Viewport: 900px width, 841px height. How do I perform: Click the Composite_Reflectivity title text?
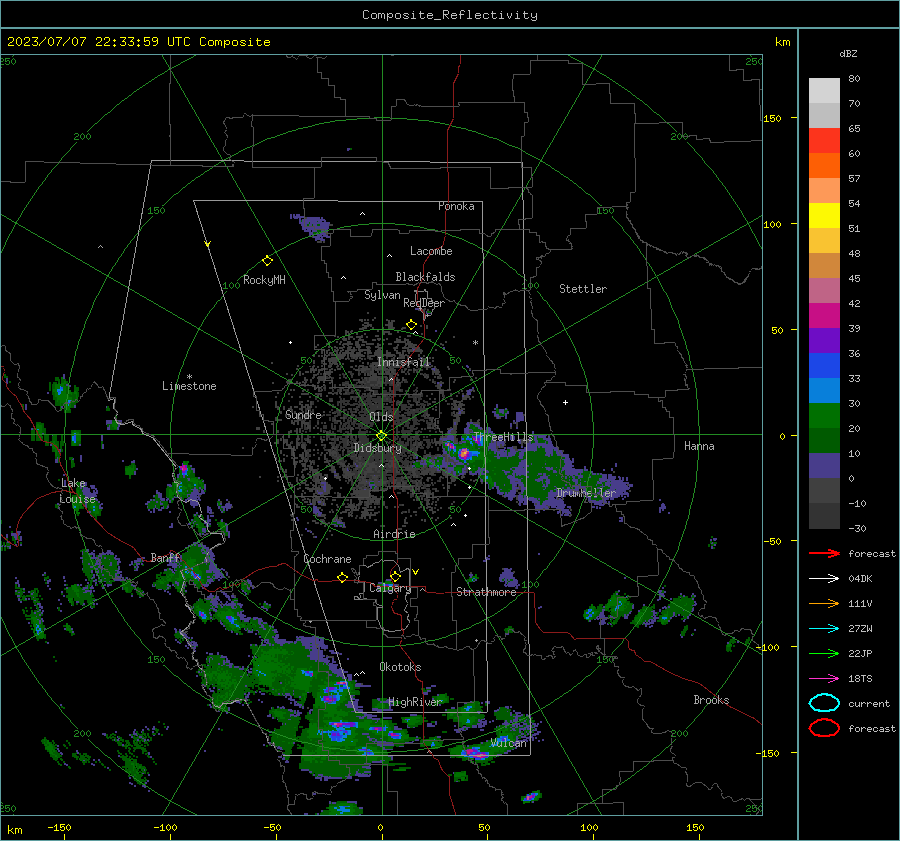point(450,15)
